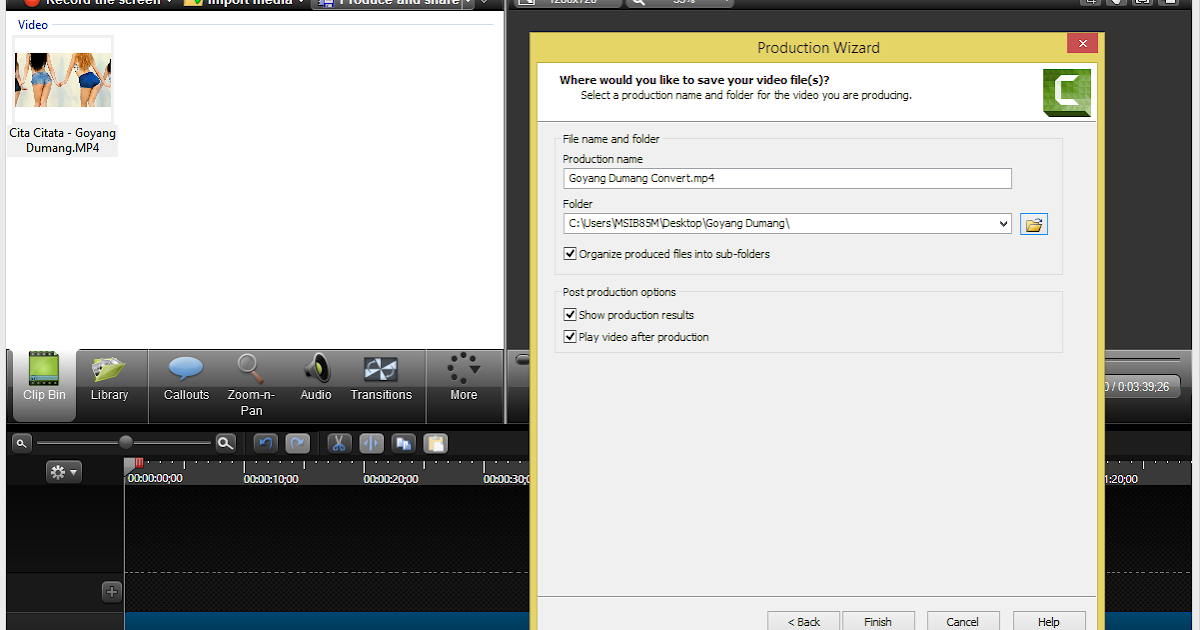
Task: Click the 'Post production options' group label
Action: click(x=619, y=292)
